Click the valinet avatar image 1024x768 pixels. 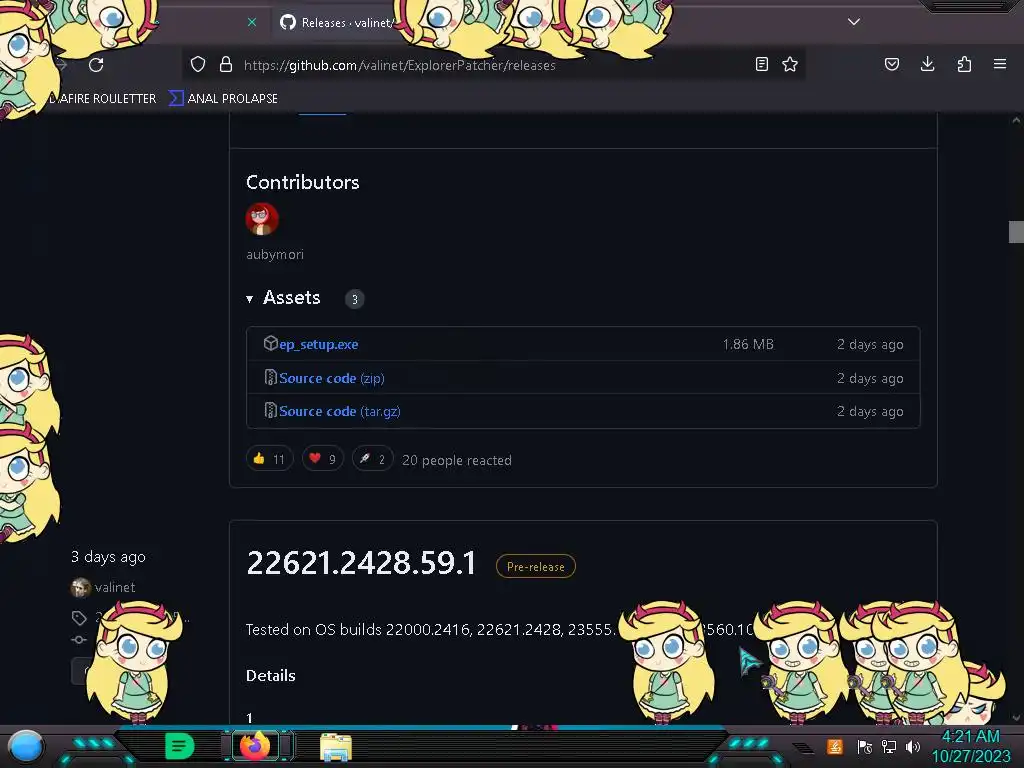80,588
